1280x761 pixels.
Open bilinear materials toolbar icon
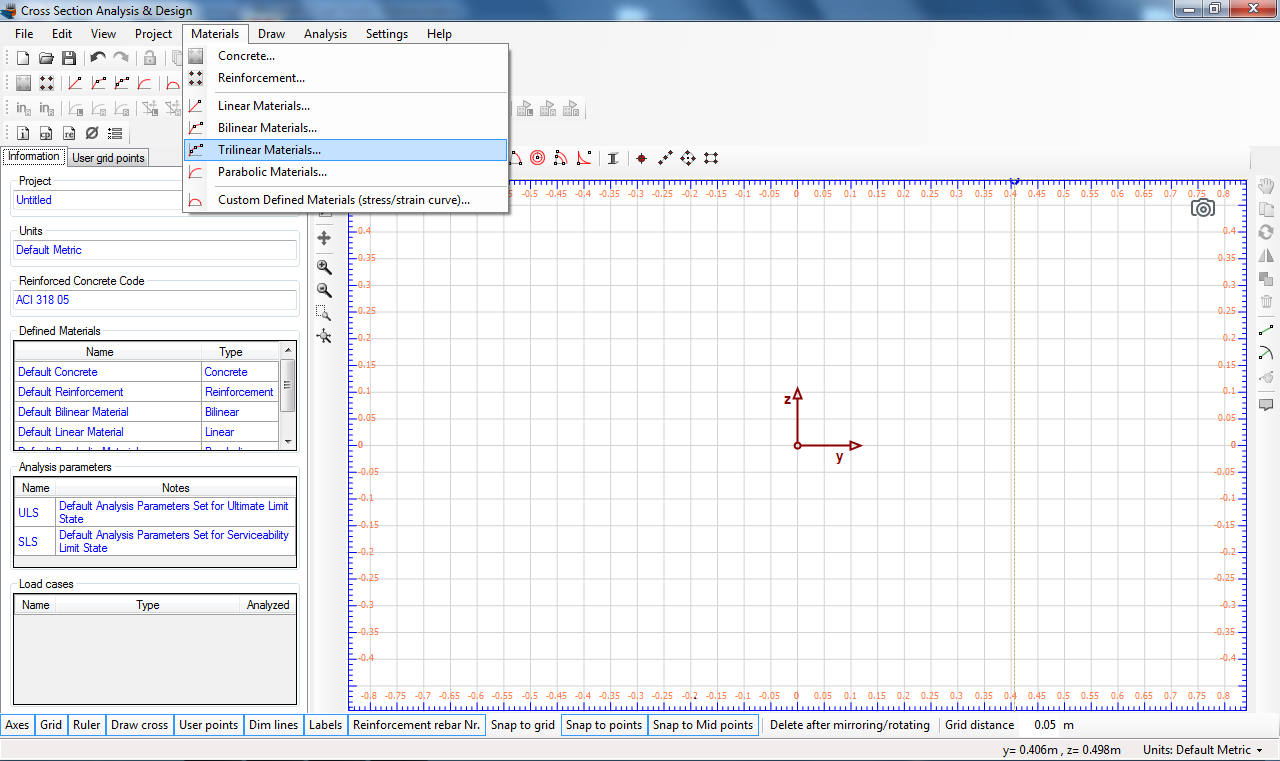click(x=99, y=83)
